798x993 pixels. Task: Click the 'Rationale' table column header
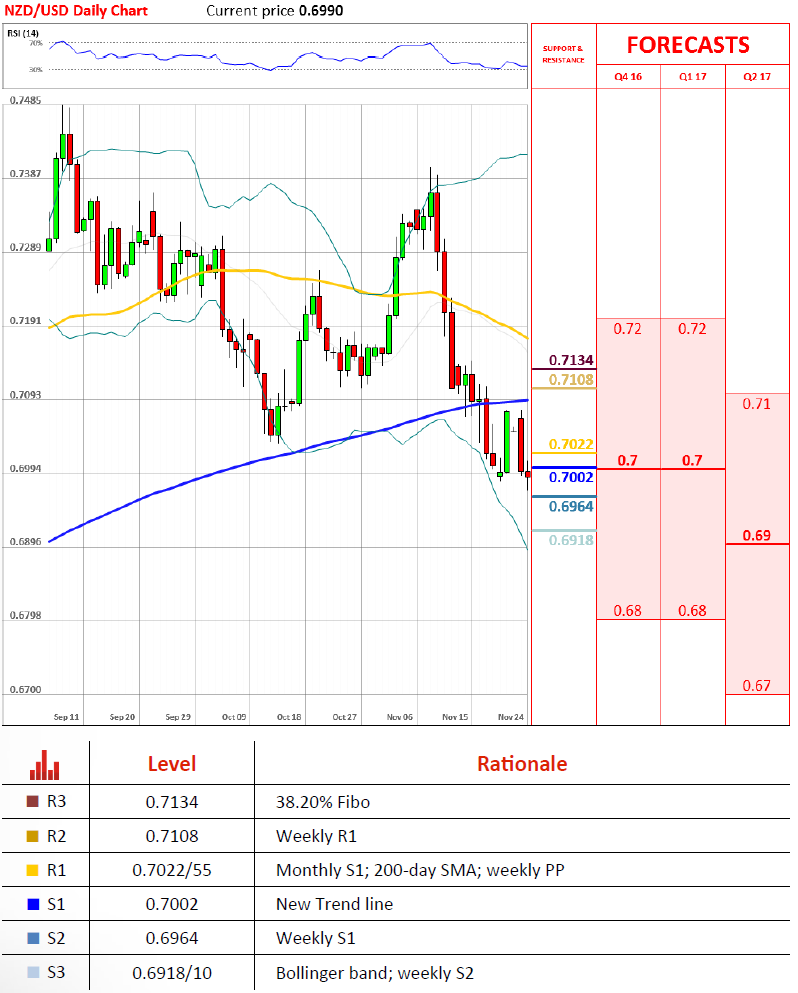(x=522, y=764)
